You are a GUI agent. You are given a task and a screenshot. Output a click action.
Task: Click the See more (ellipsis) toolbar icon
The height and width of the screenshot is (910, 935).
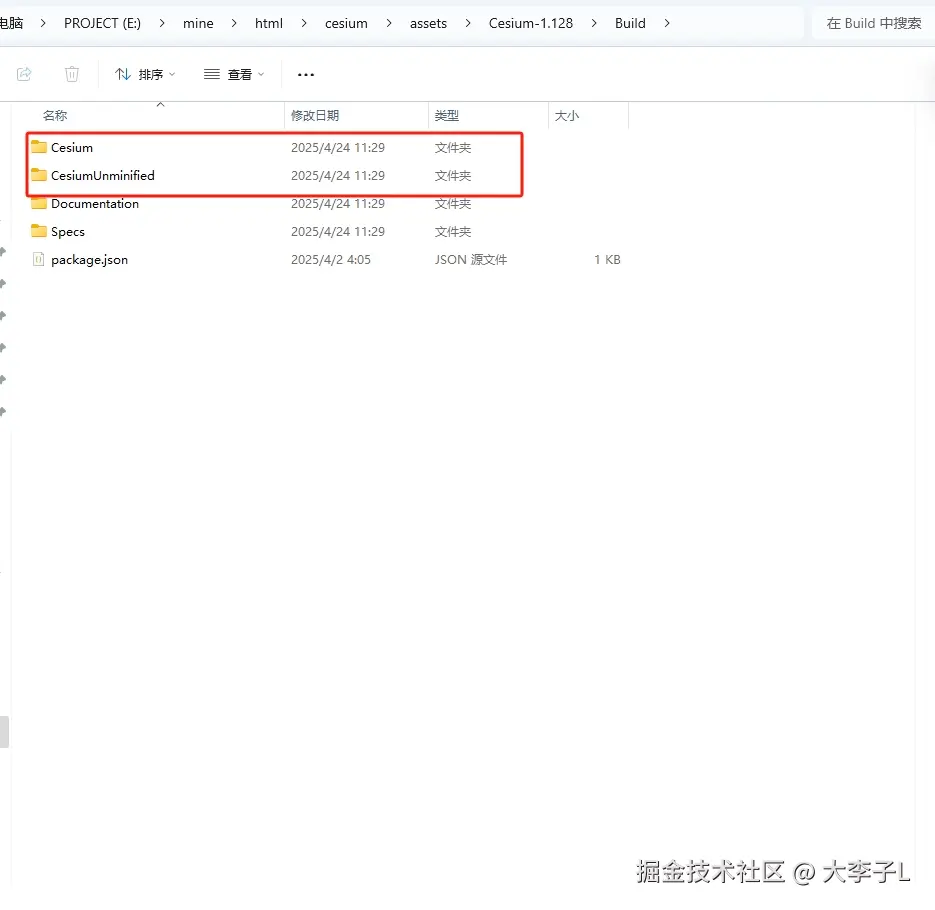coord(305,73)
